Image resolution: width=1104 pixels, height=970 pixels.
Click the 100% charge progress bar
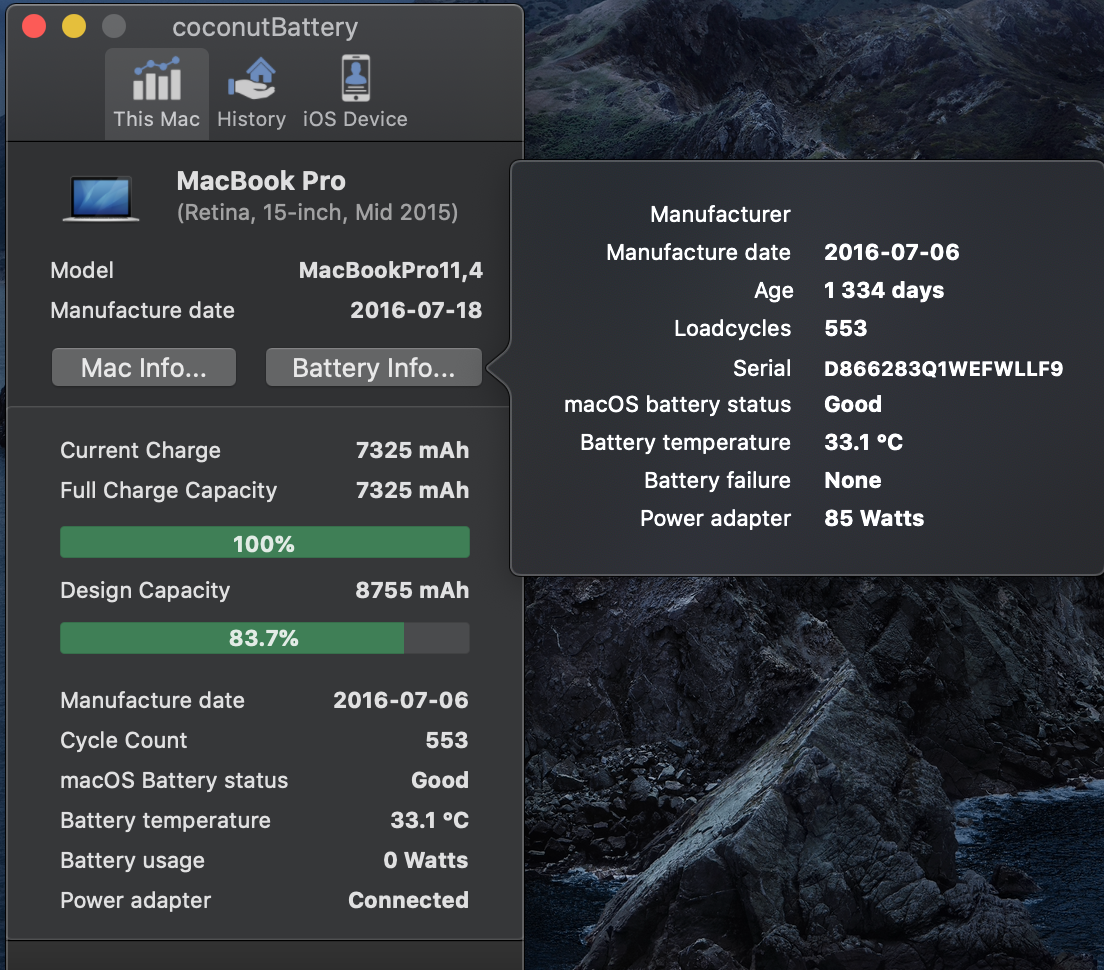(x=265, y=542)
